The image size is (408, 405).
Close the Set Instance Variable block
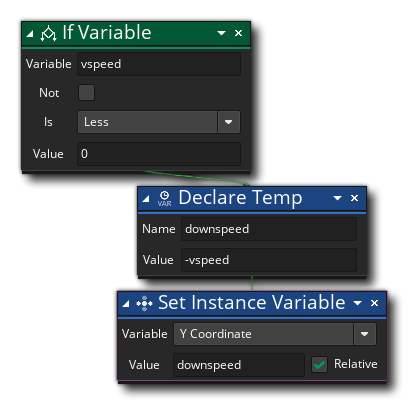[374, 303]
